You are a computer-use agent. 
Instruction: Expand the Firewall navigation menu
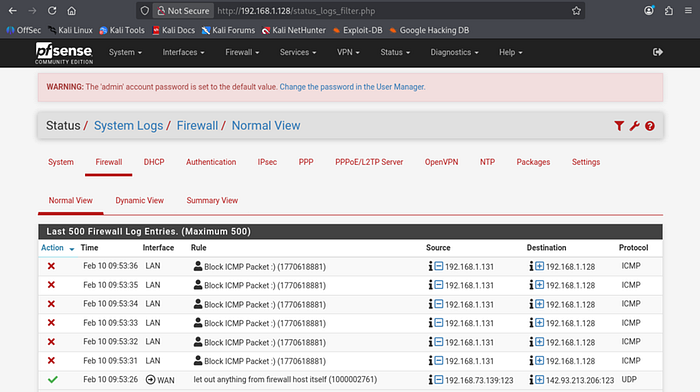coord(242,52)
